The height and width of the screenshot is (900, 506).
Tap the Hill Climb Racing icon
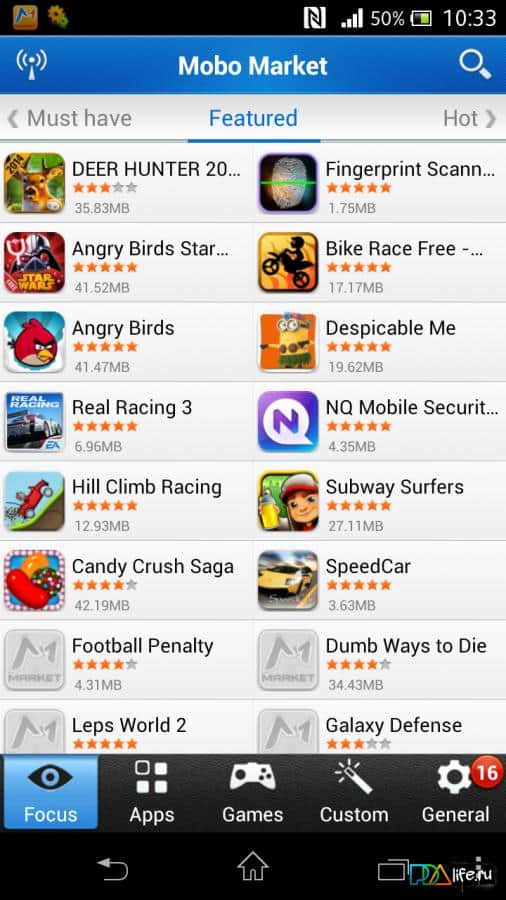34,501
